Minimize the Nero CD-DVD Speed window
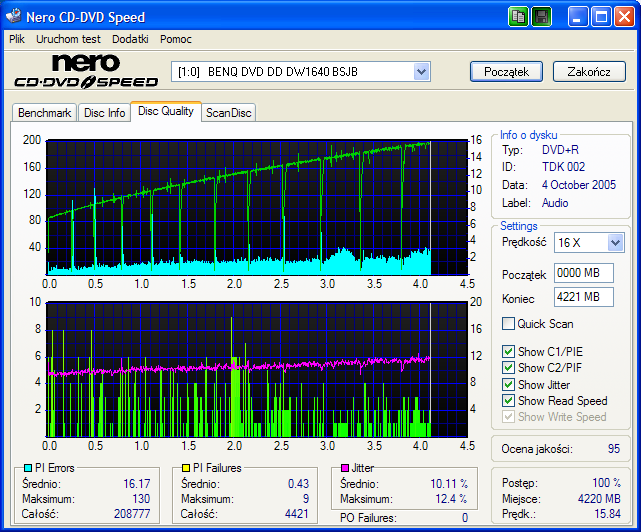 577,17
